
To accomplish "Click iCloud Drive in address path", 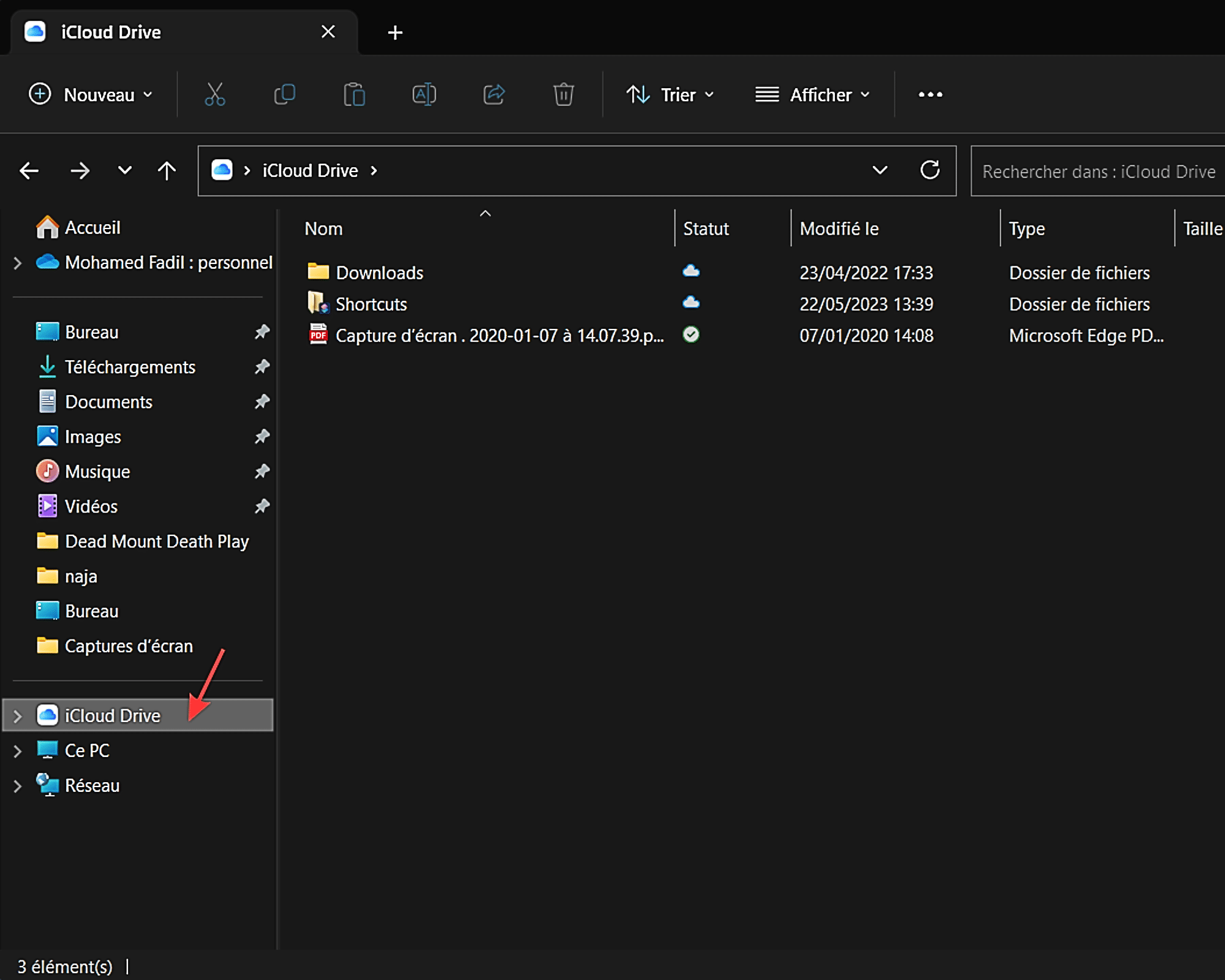I will pos(310,170).
